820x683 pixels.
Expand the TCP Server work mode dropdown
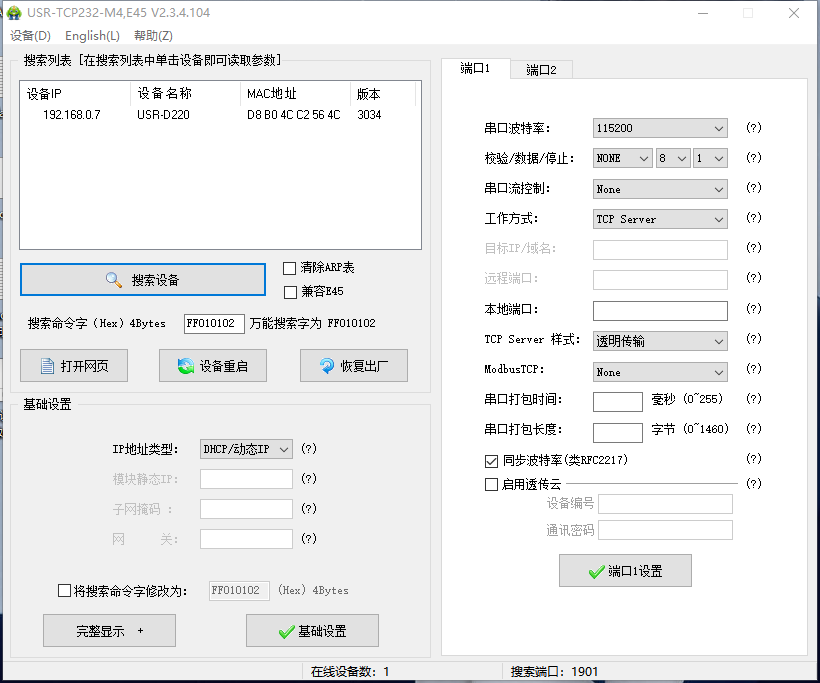click(x=660, y=219)
